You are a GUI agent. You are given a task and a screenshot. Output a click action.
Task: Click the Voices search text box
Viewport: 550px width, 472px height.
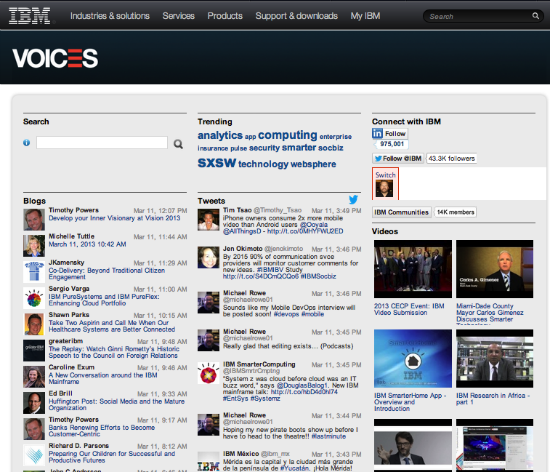102,143
